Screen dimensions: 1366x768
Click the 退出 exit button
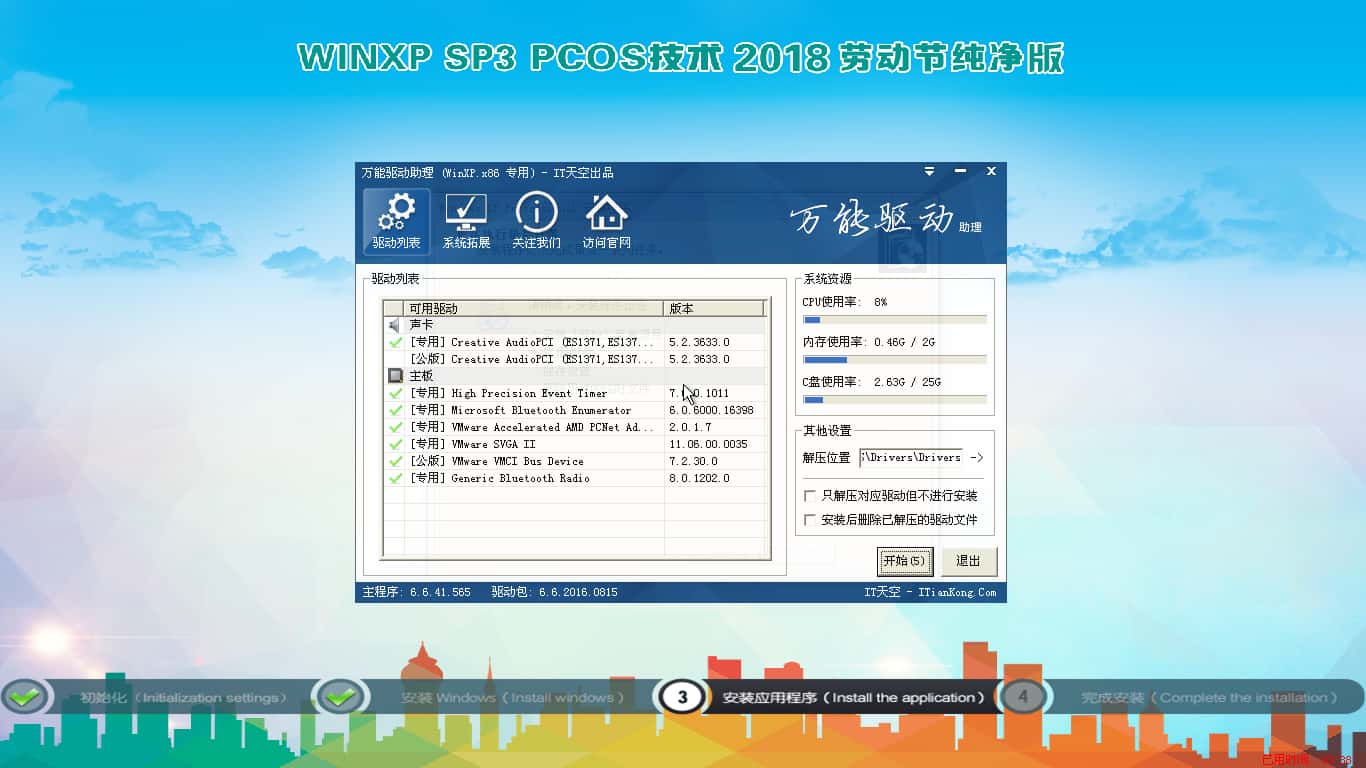(x=969, y=561)
